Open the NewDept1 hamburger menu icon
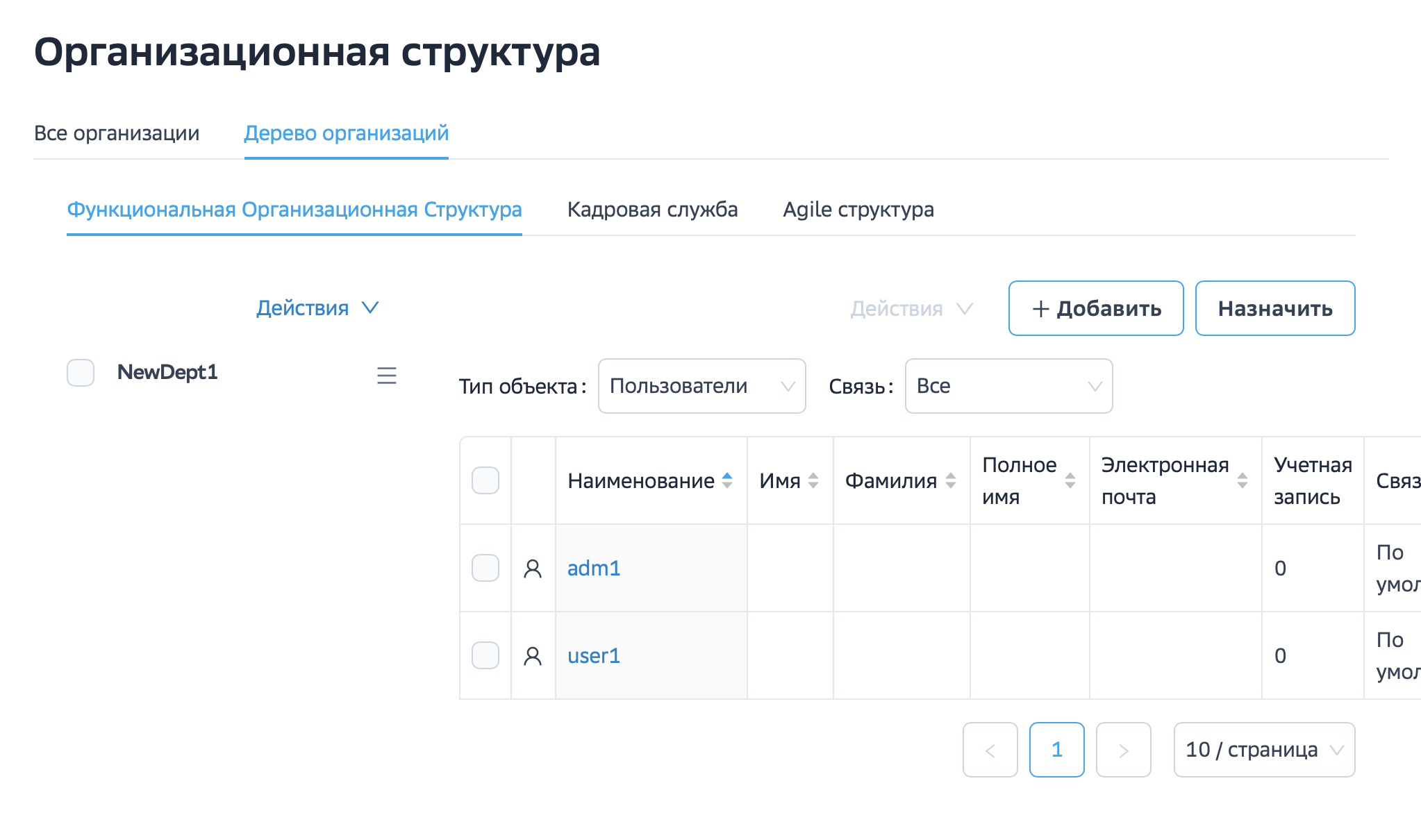The height and width of the screenshot is (840, 1421). tap(386, 376)
